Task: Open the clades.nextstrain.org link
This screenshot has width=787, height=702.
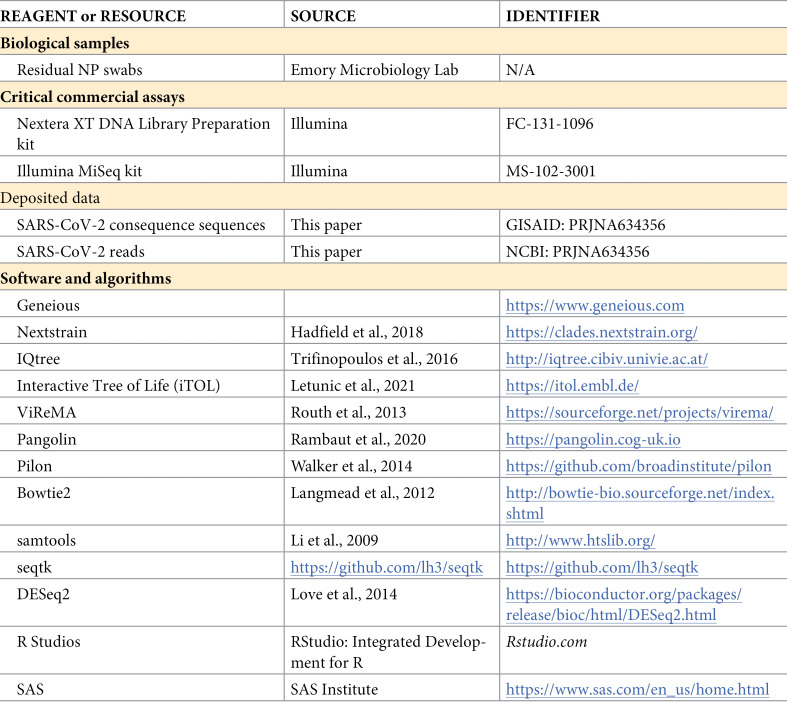Action: 601,332
